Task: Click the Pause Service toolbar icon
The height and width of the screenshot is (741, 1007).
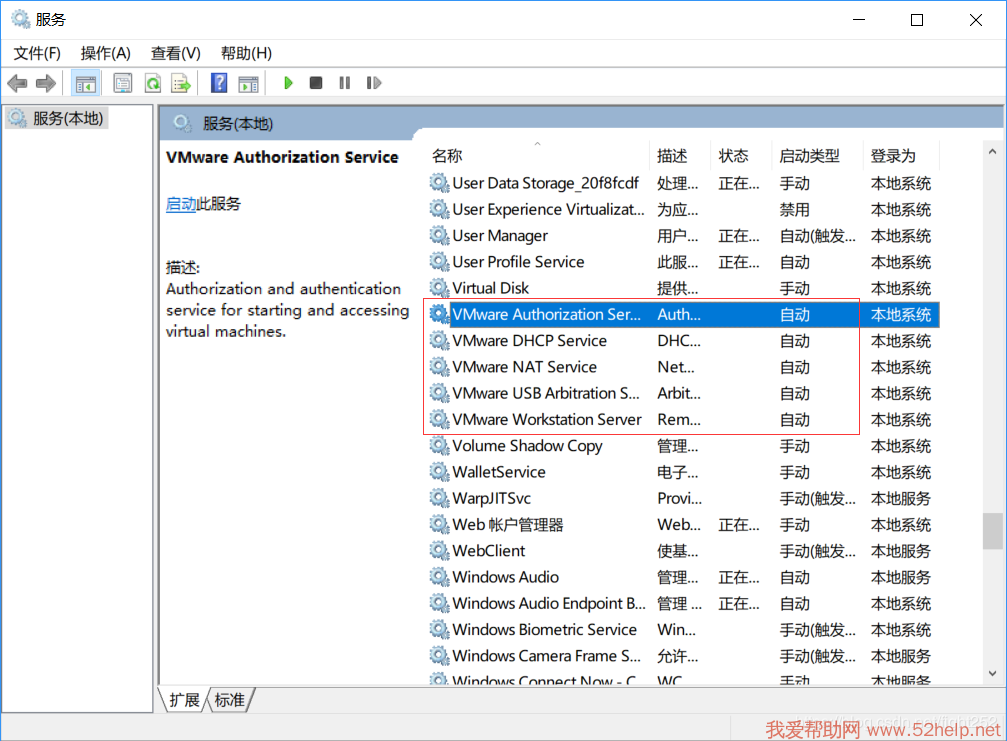Action: click(x=345, y=83)
